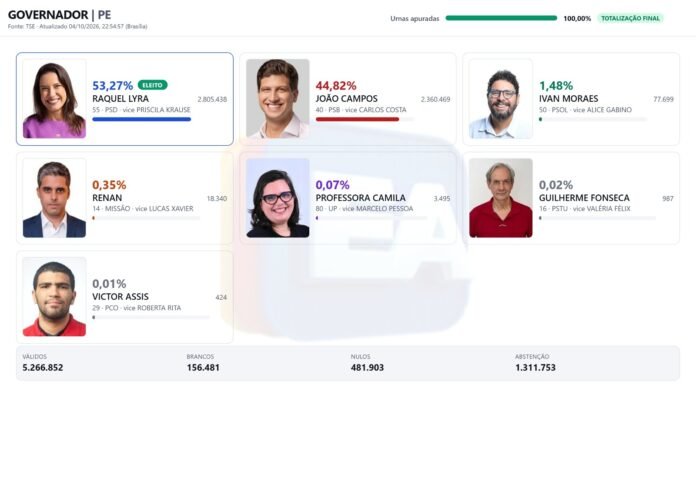This screenshot has height=489, width=696.
Task: Select the name RAQUEL LYRA
Action: tap(120, 99)
